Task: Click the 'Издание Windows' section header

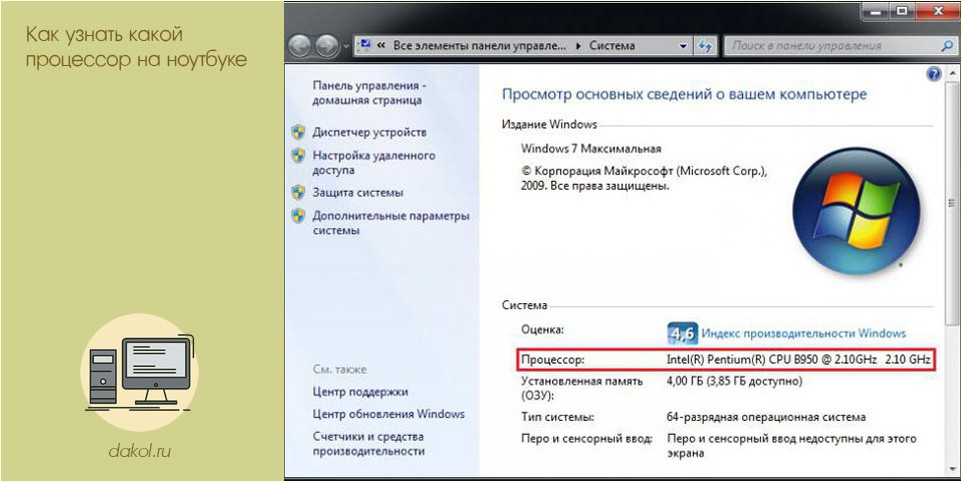Action: click(549, 124)
